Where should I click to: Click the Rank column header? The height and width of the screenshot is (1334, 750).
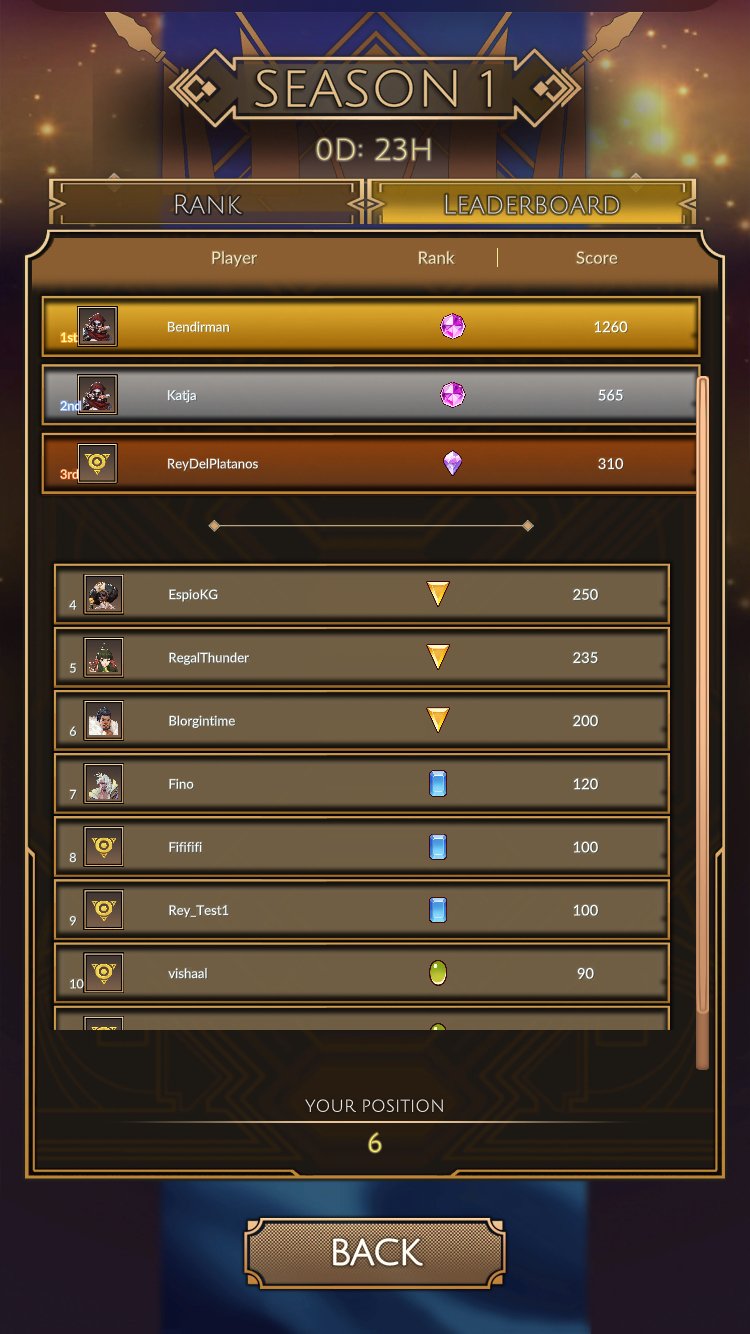[436, 258]
